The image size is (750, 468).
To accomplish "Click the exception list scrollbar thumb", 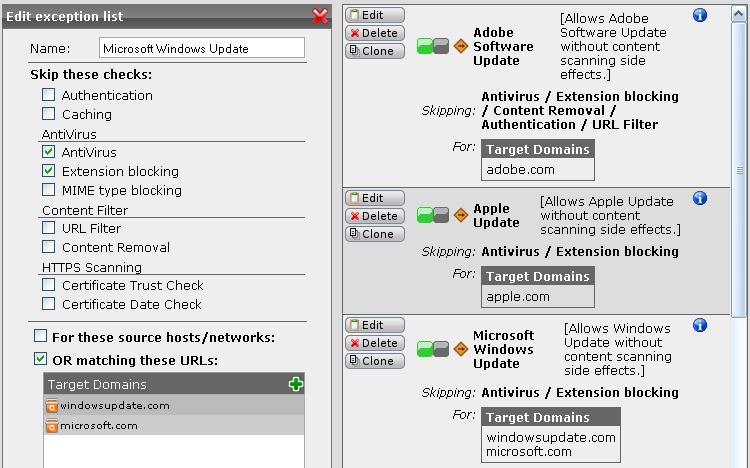I will click(739, 169).
